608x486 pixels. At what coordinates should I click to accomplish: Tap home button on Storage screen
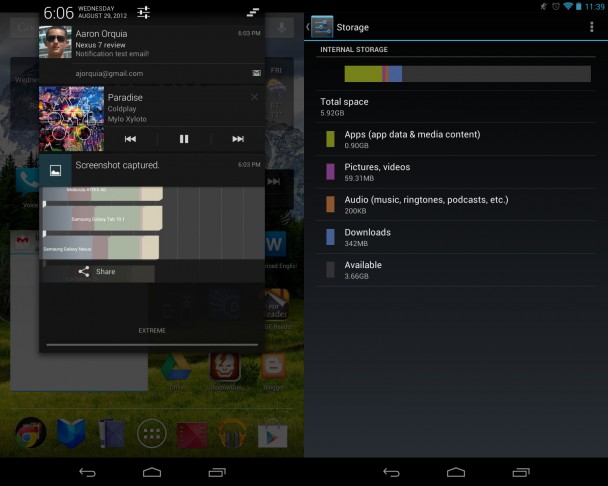pyautogui.click(x=456, y=472)
